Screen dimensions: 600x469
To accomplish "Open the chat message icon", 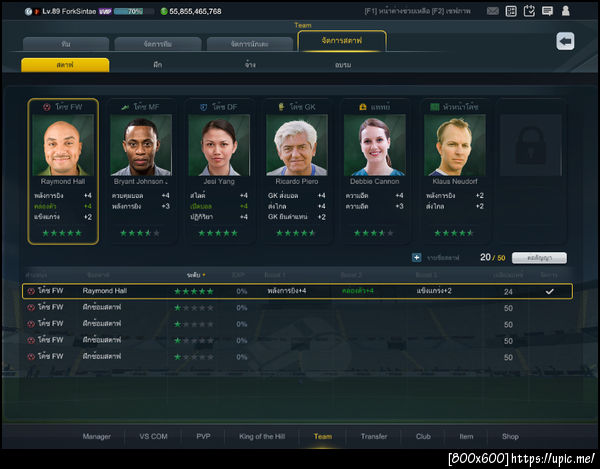I will (548, 11).
